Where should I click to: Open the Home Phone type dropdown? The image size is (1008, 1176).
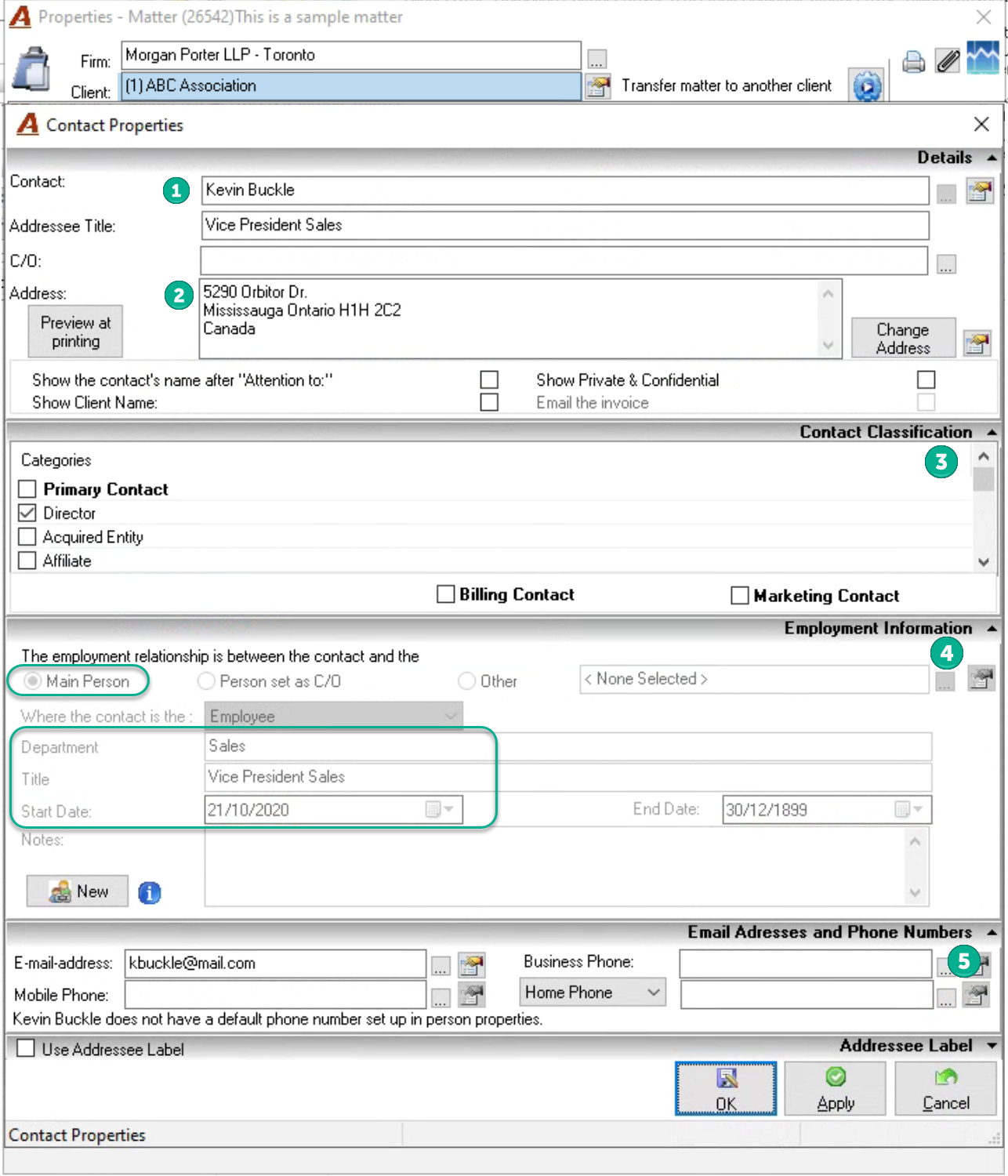coord(654,993)
